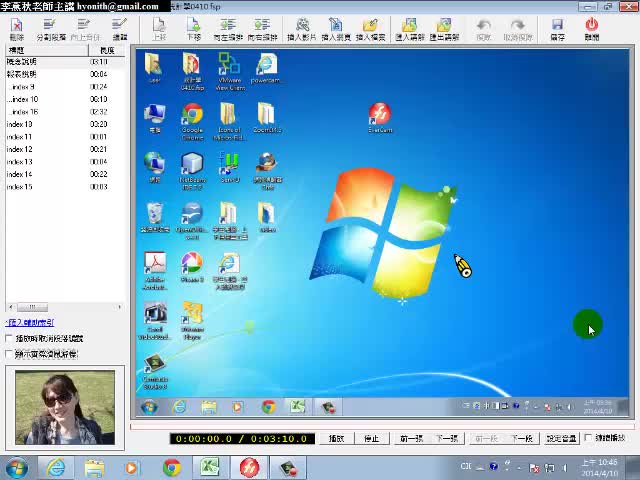Select the 分割段落 (split section) tool
The width and height of the screenshot is (640, 480).
tap(51, 29)
